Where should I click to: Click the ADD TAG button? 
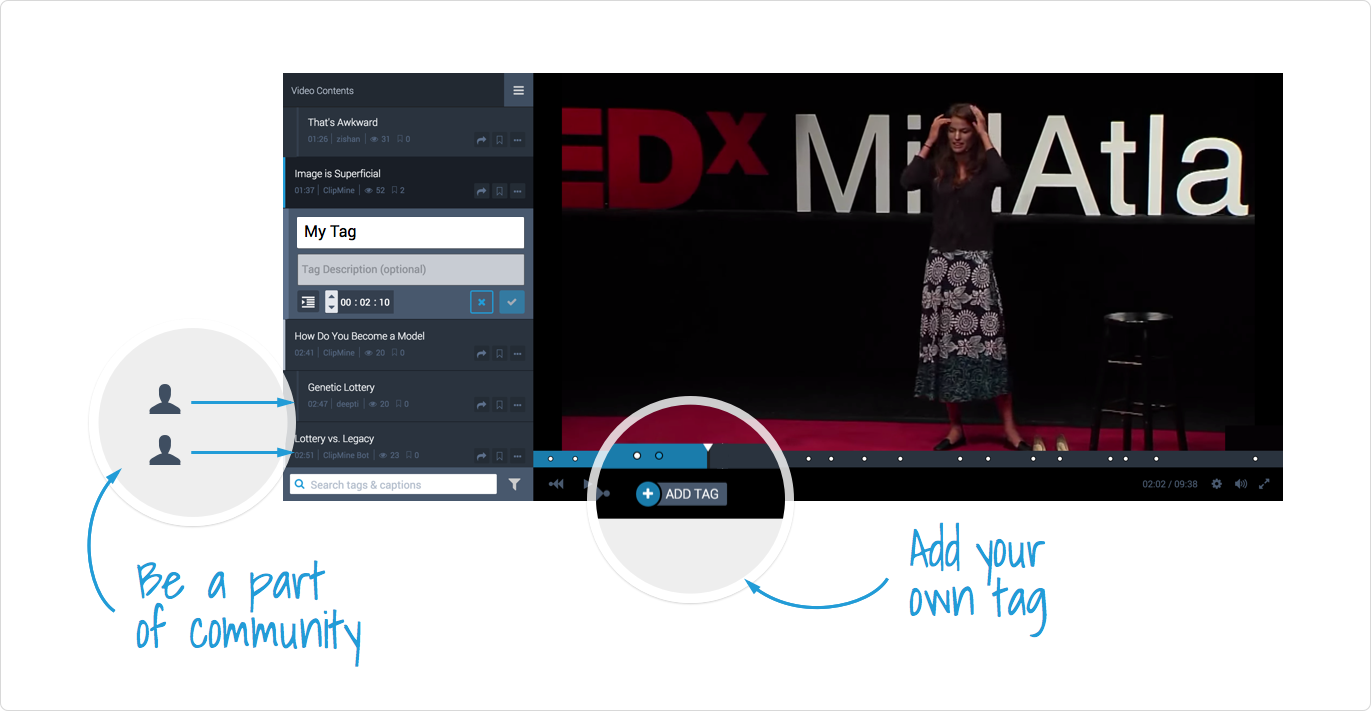point(681,494)
